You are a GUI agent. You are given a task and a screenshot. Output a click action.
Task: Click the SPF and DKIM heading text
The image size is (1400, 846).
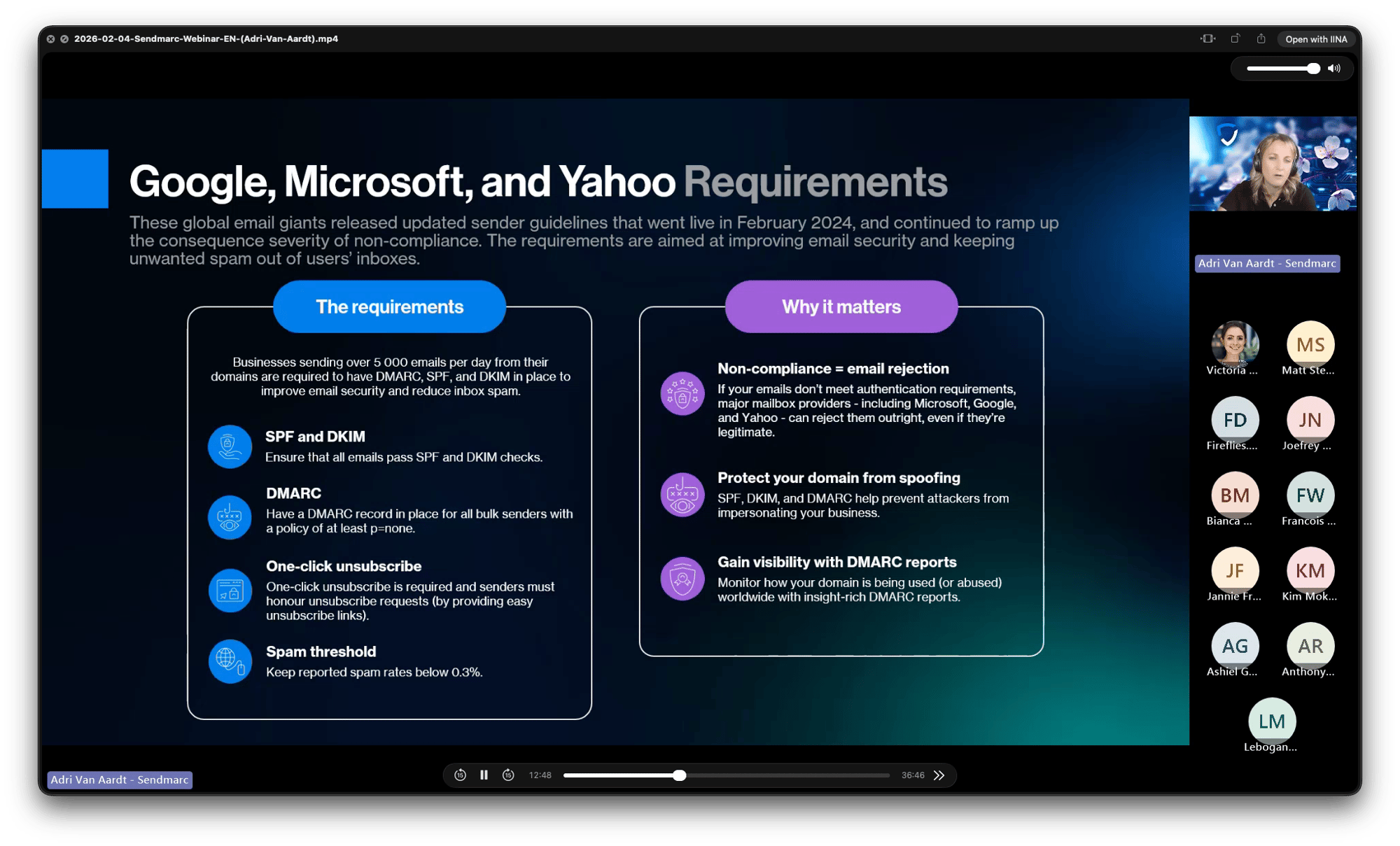pyautogui.click(x=315, y=437)
